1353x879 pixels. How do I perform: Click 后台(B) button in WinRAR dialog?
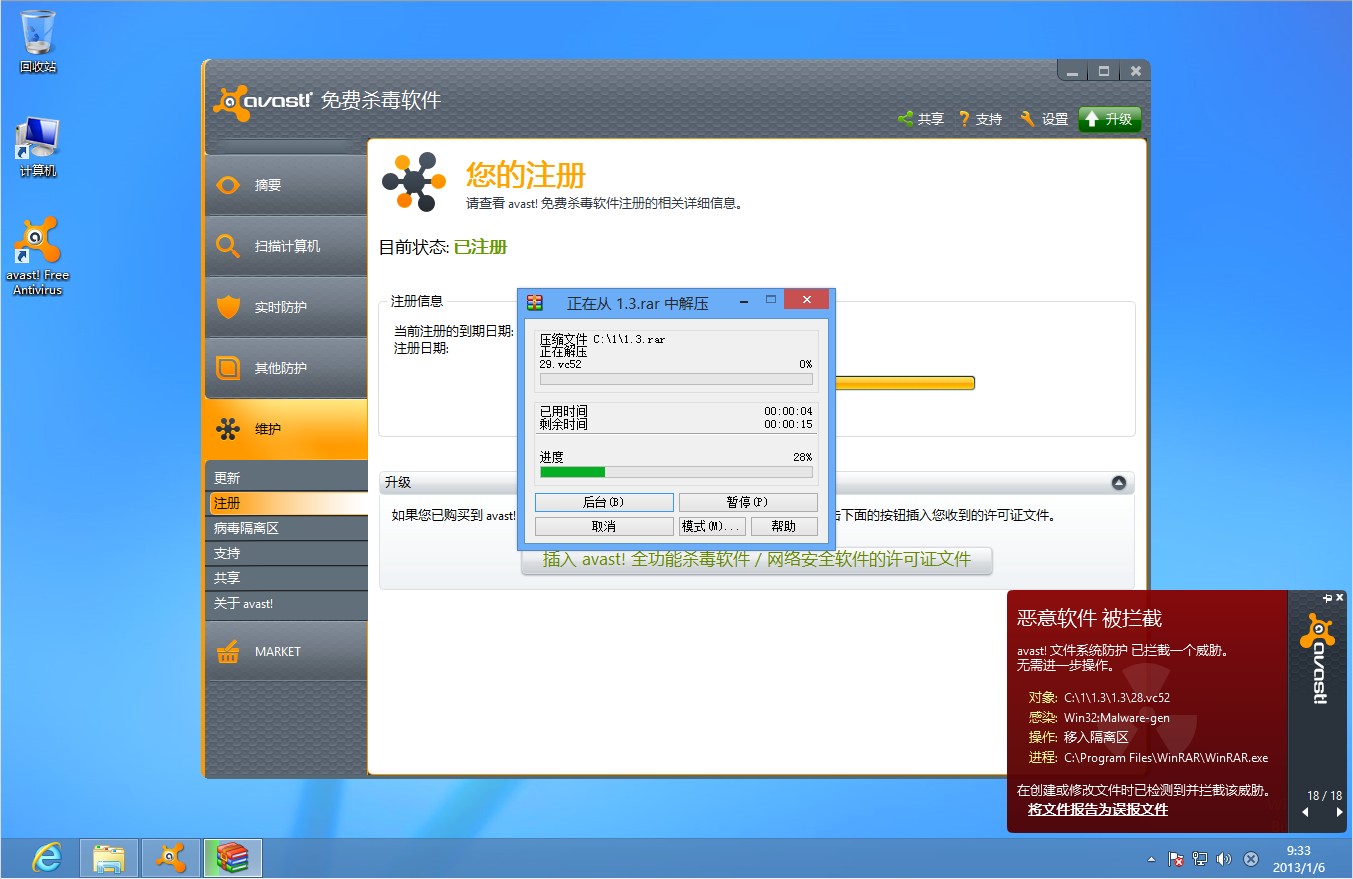click(604, 502)
